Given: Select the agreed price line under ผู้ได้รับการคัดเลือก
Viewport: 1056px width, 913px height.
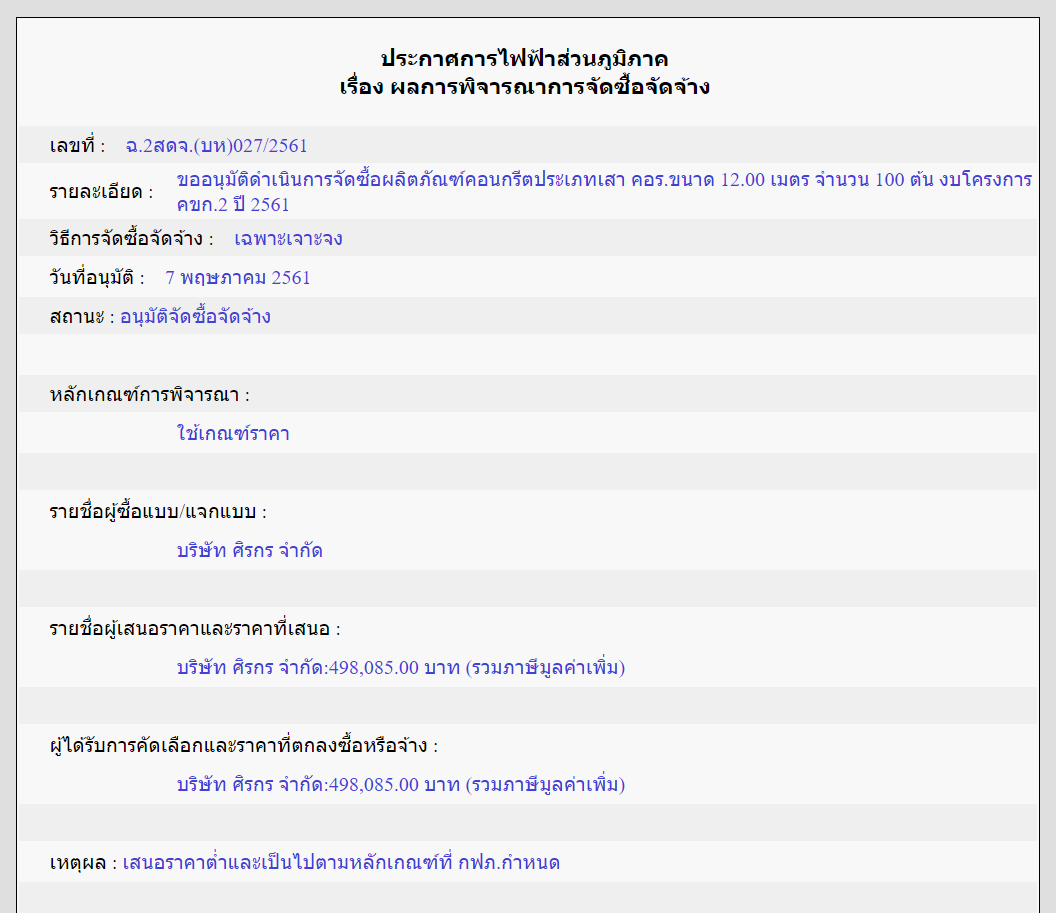Looking at the screenshot, I should [x=401, y=784].
